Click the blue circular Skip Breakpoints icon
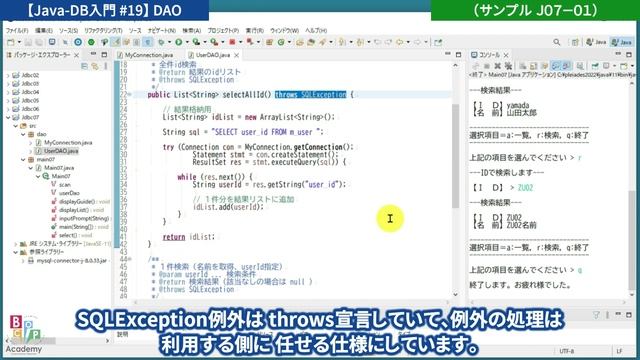This screenshot has height=360, width=640. (x=78, y=42)
